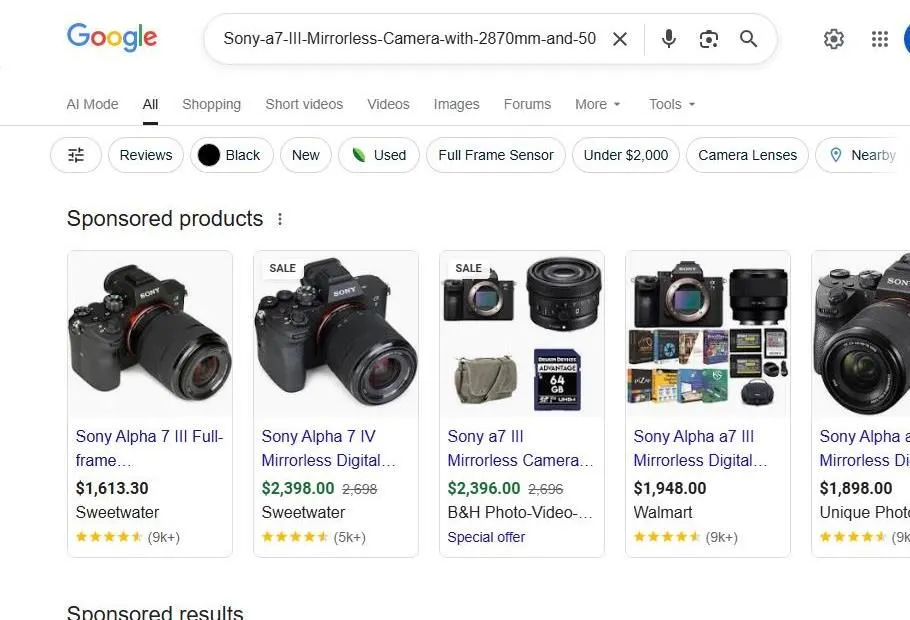Image resolution: width=910 pixels, height=620 pixels.
Task: Open the Short videos tab
Action: [x=304, y=104]
